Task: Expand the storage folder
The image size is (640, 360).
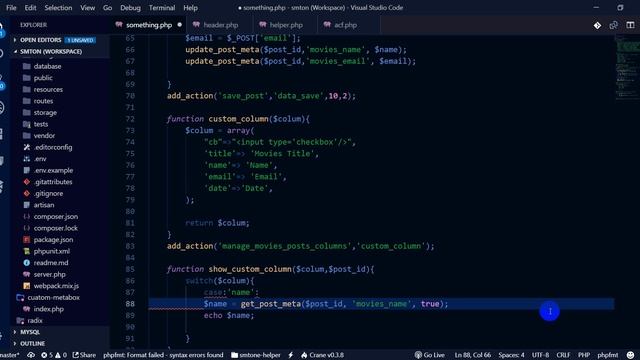Action: click(x=45, y=112)
